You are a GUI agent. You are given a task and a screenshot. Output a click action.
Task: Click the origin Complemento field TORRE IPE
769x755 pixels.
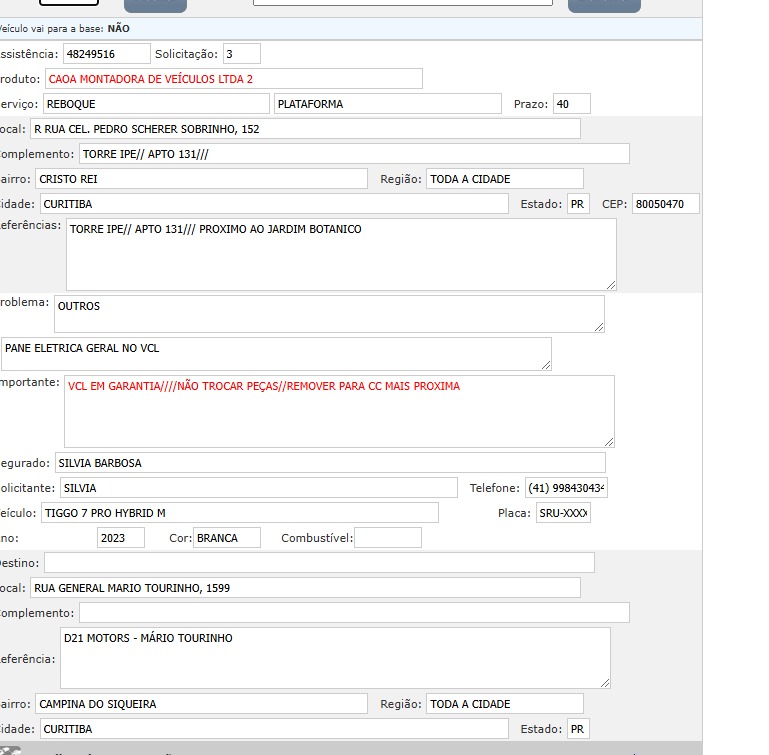tap(354, 154)
